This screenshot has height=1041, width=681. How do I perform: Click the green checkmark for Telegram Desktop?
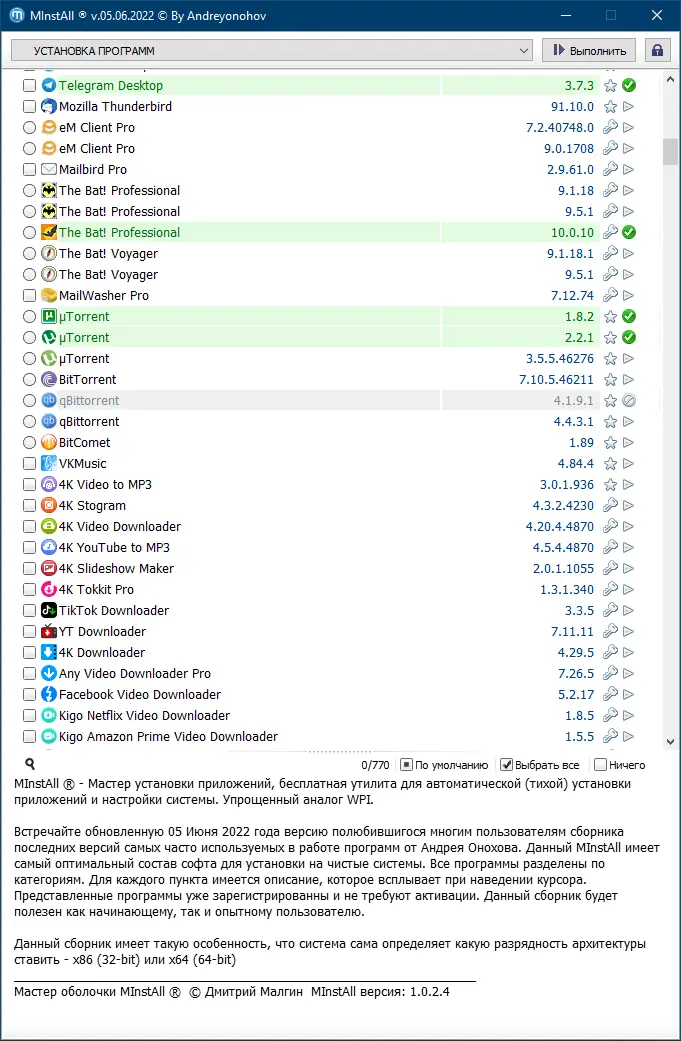629,86
